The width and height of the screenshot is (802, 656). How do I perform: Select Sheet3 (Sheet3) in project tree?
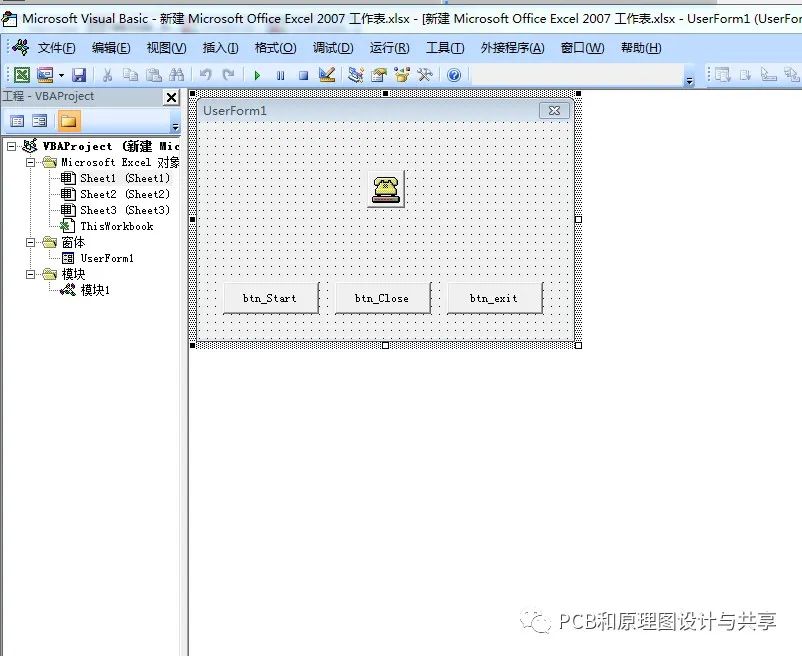pyautogui.click(x=125, y=210)
